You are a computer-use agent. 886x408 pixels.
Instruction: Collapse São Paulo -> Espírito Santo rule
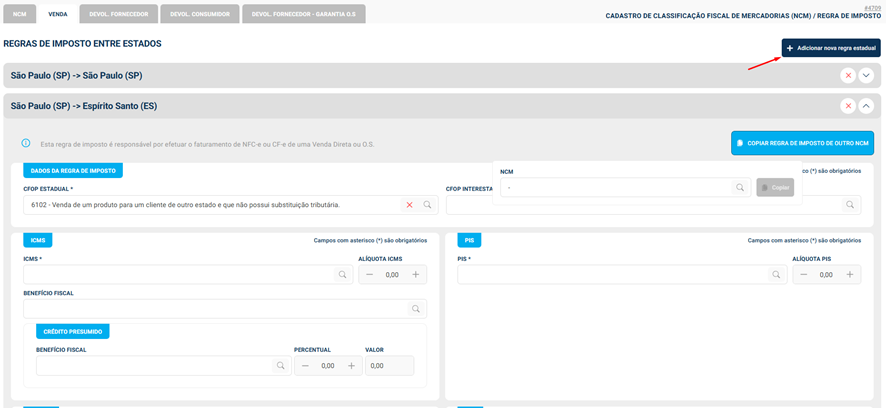[866, 106]
